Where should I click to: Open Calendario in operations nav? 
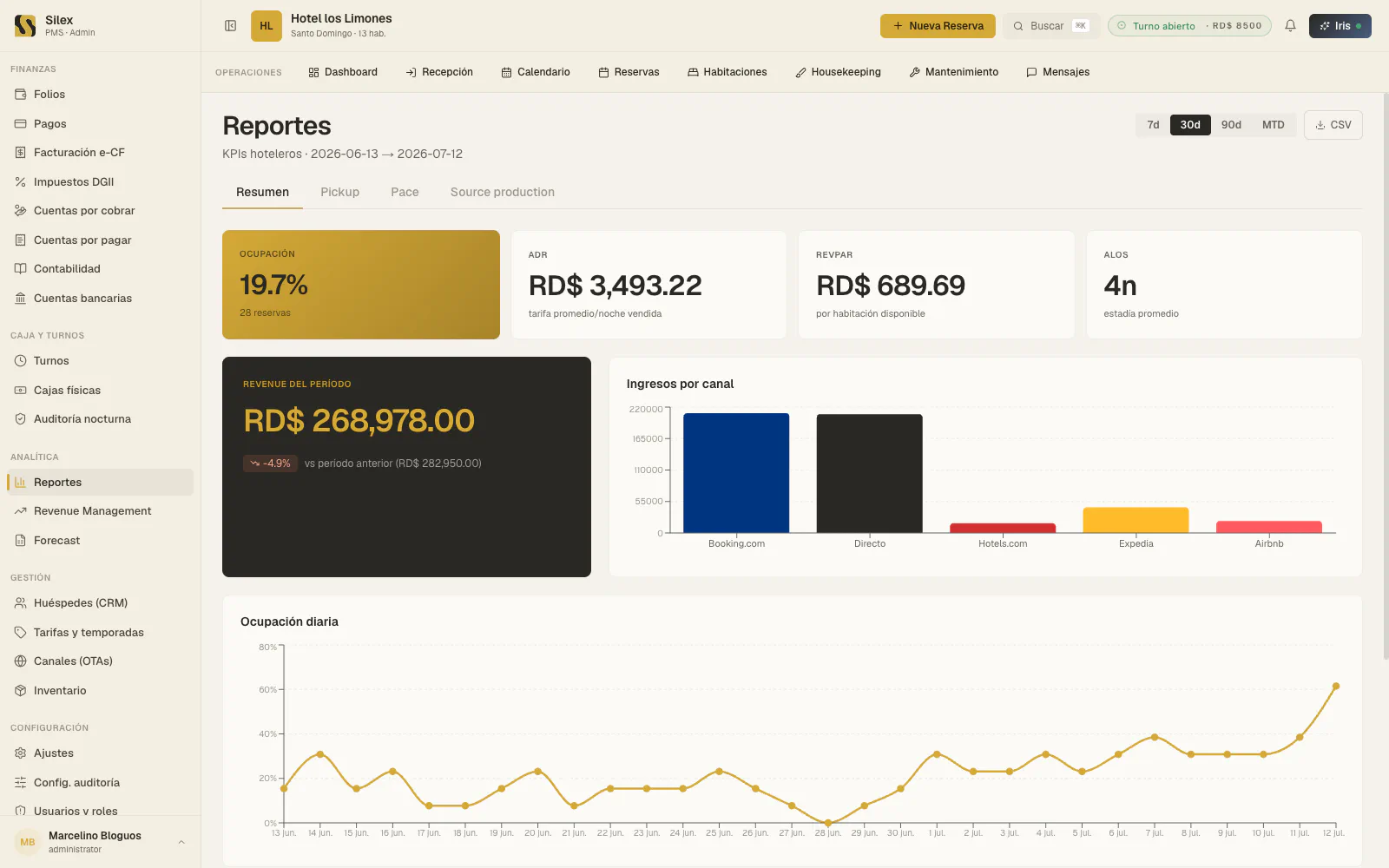tap(536, 72)
